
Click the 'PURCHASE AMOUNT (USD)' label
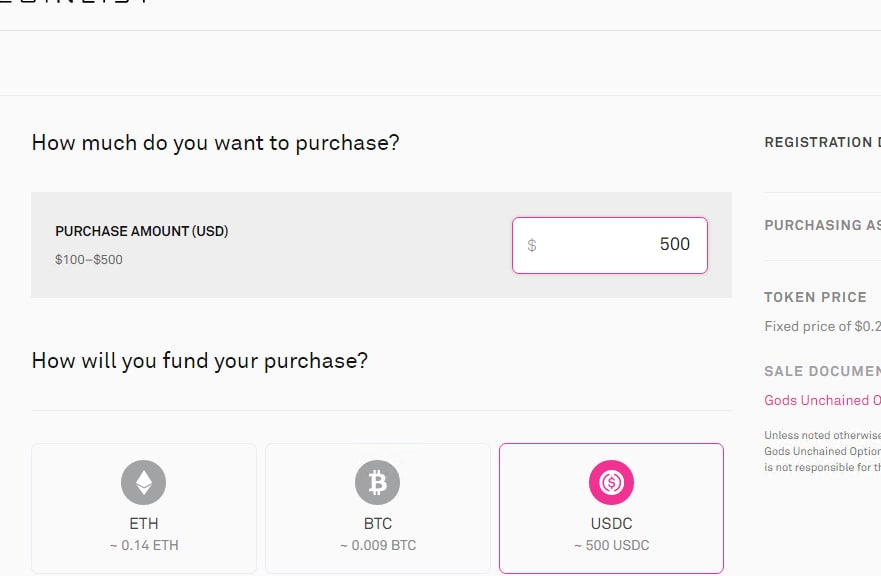[x=142, y=231]
